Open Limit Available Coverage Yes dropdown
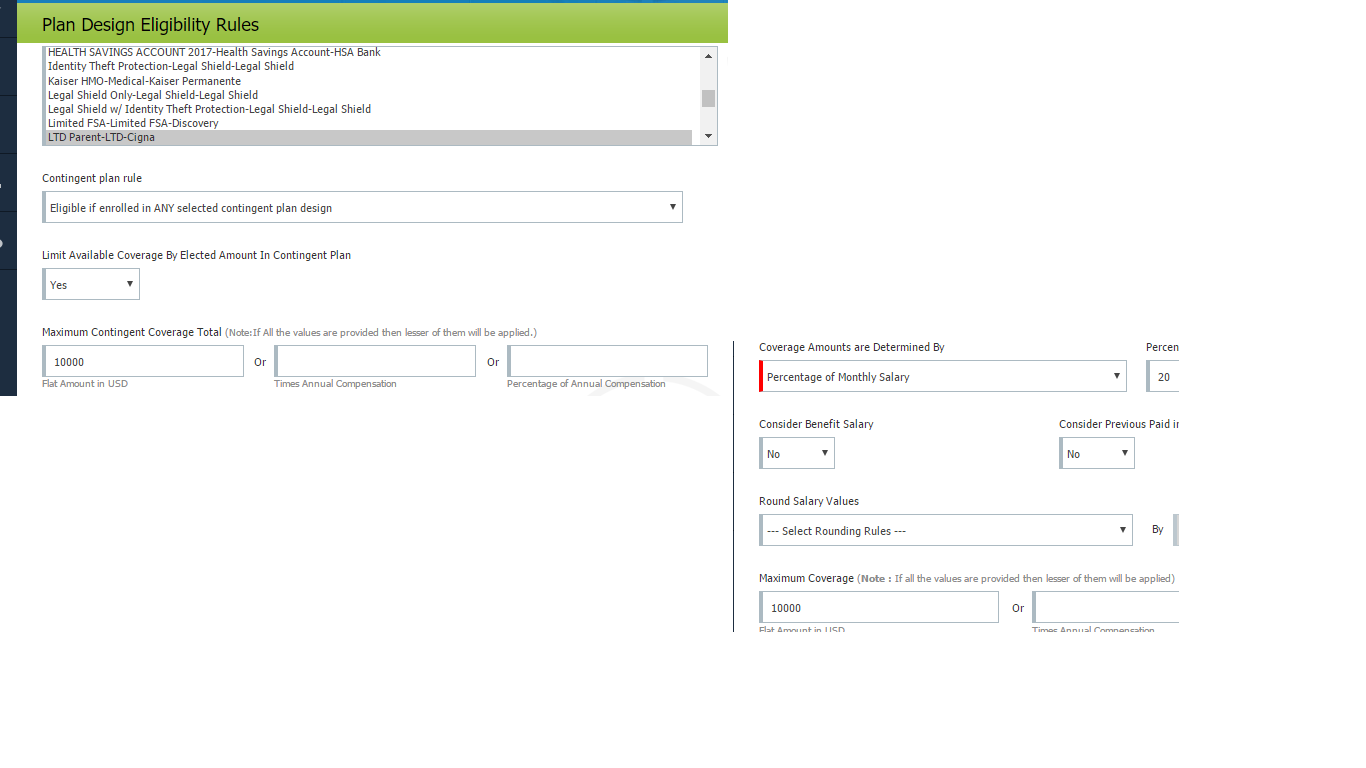 pyautogui.click(x=92, y=285)
